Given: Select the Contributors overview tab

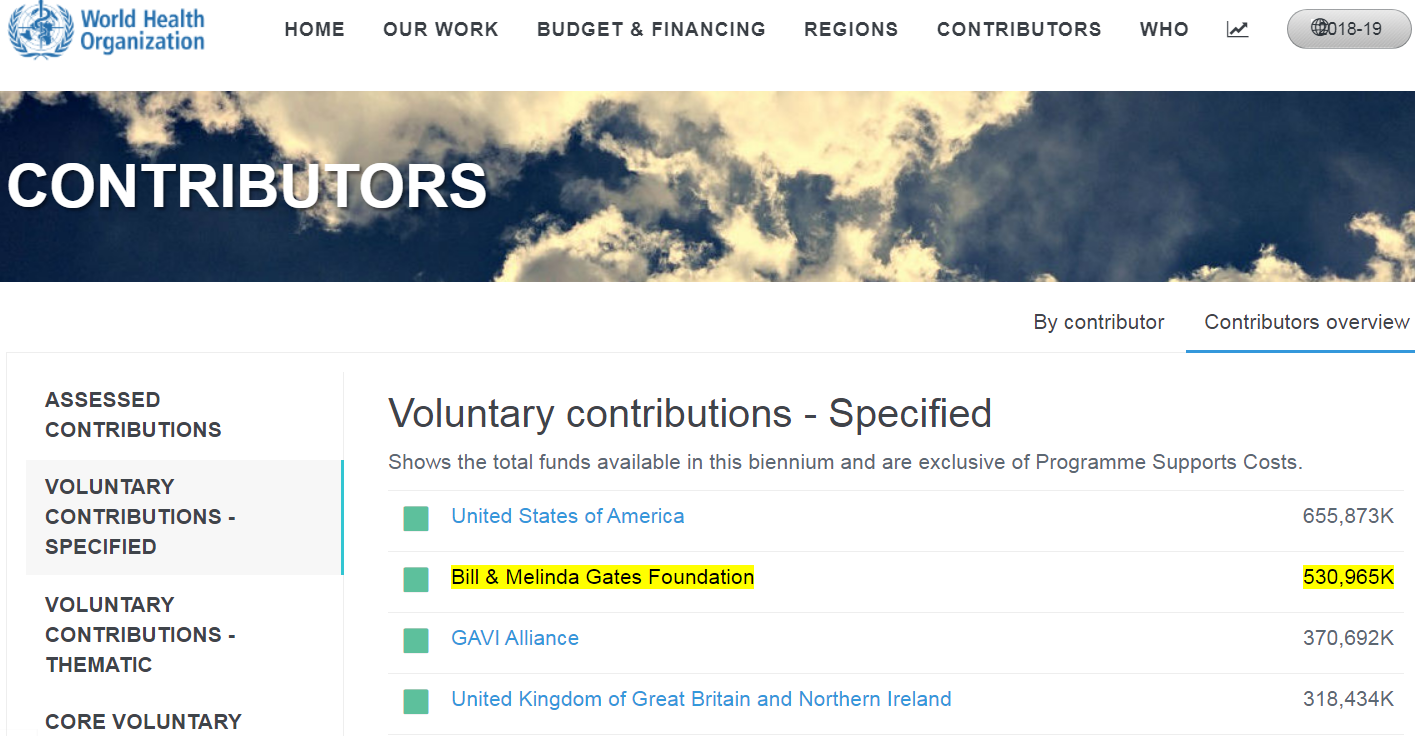Looking at the screenshot, I should (x=1306, y=322).
